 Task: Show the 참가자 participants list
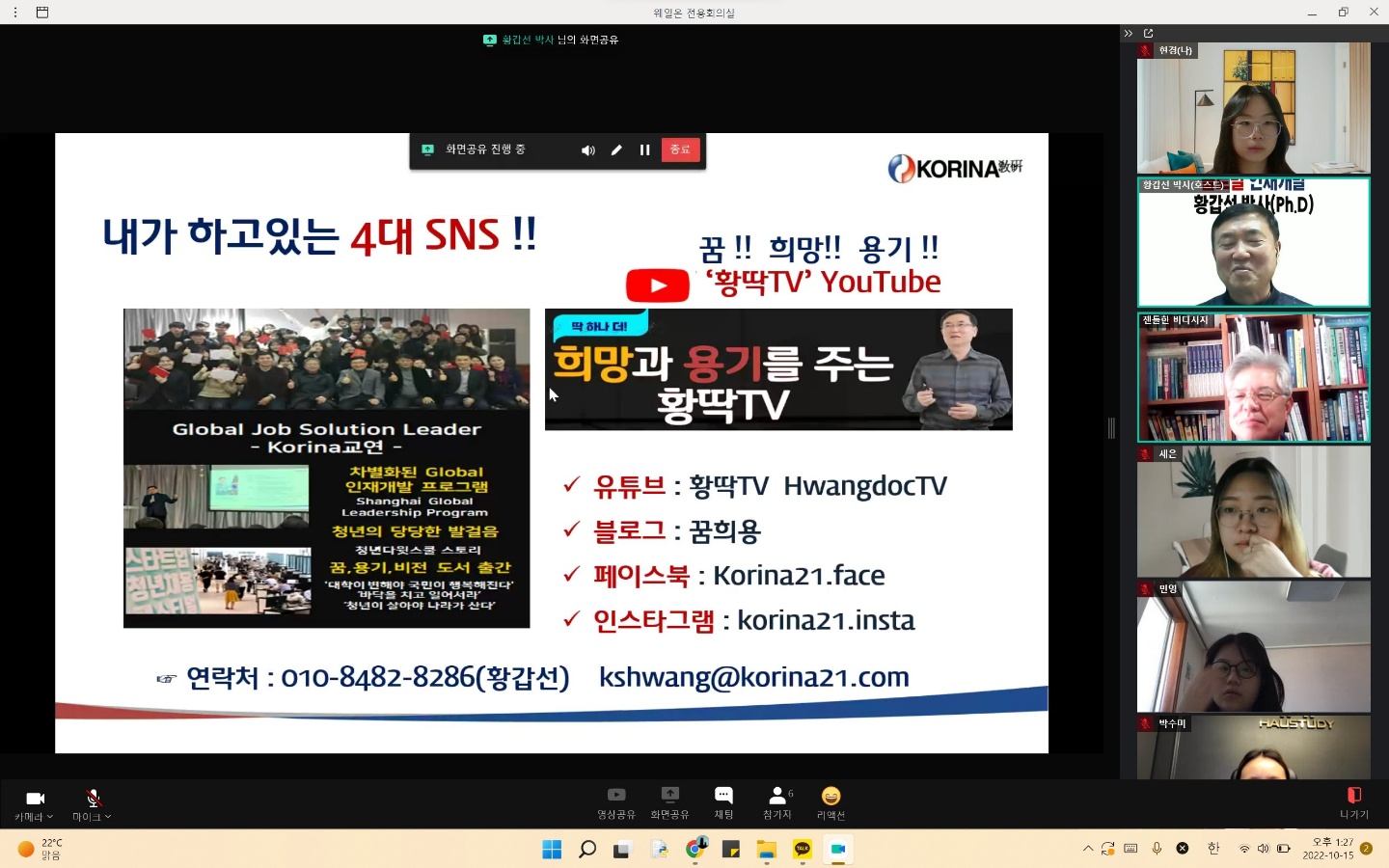coord(777,801)
